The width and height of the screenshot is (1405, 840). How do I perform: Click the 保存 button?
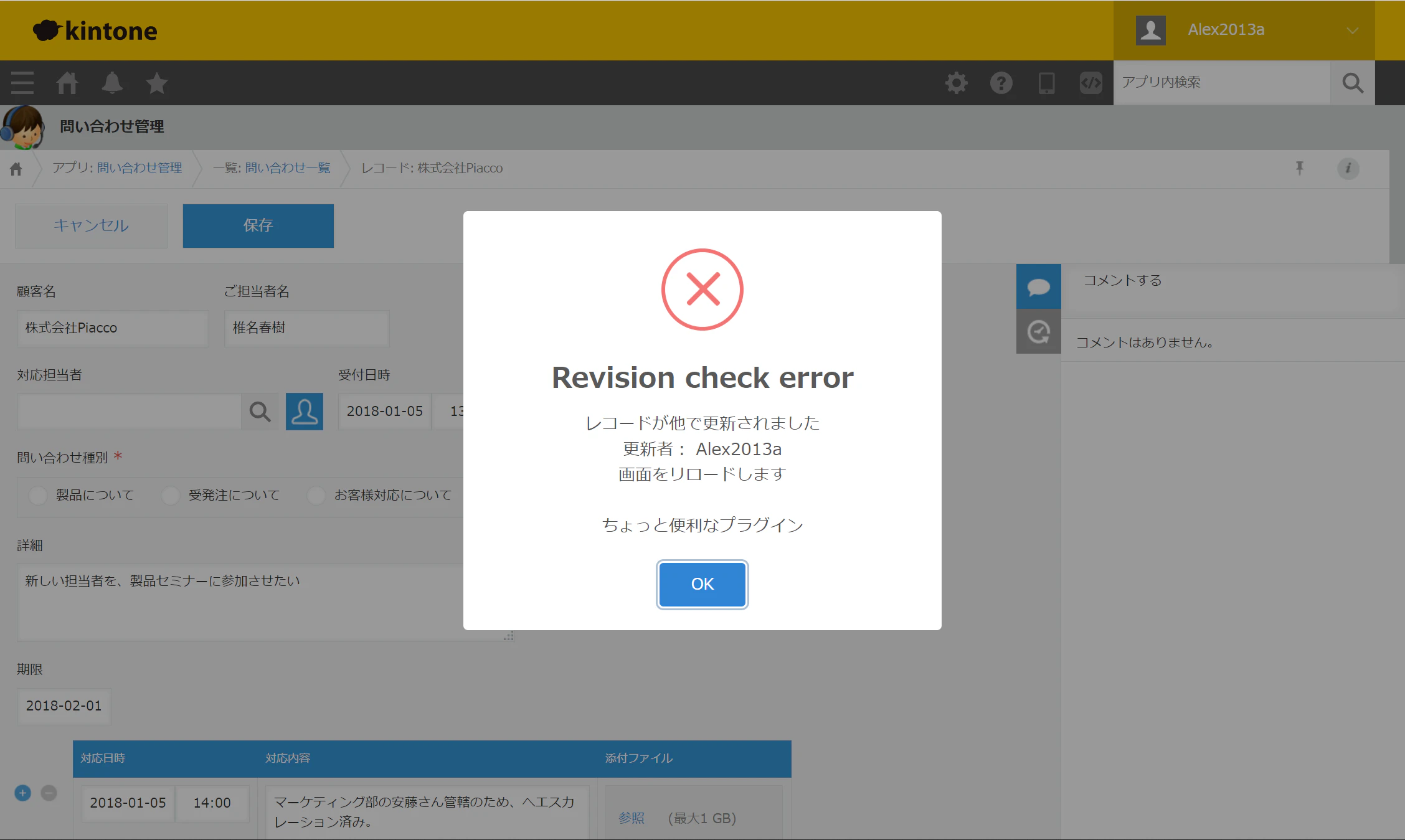coord(258,225)
